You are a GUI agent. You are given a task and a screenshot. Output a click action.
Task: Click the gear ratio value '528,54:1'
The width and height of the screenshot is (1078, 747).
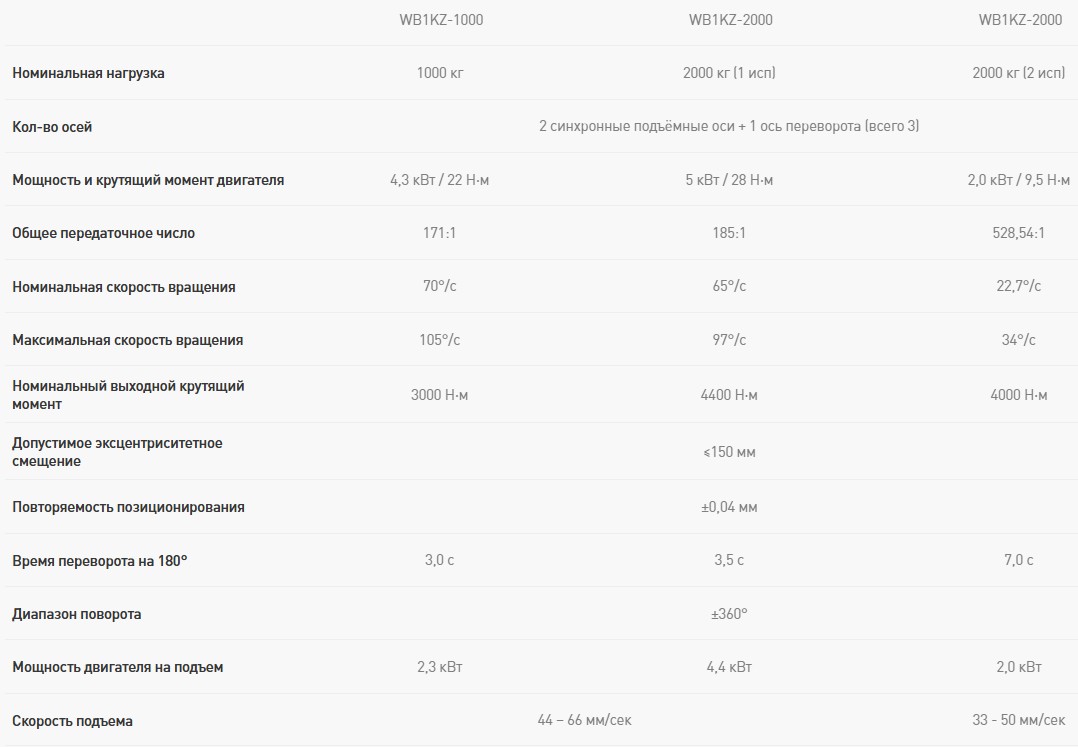[x=1018, y=233]
